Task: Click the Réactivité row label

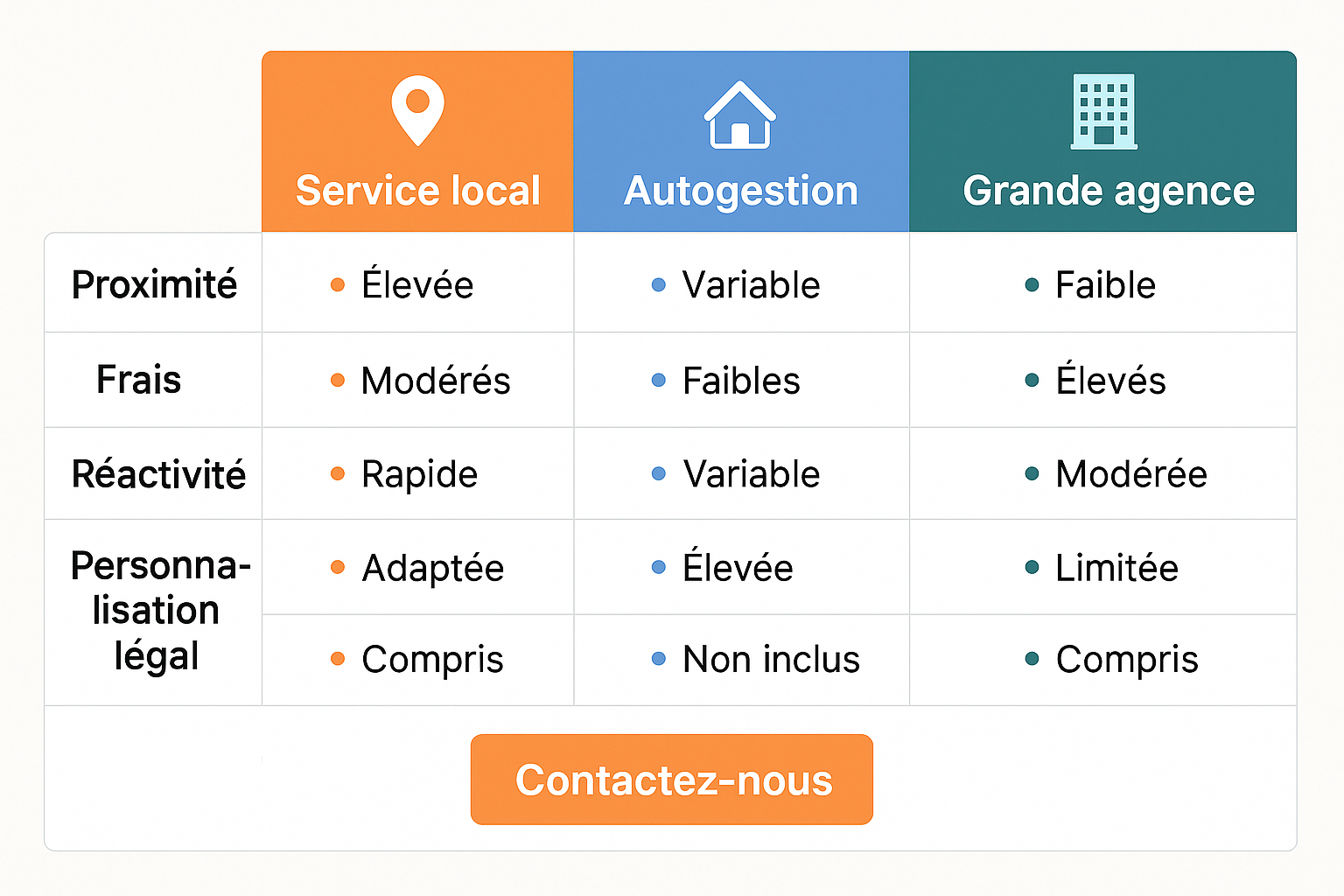Action: pyautogui.click(x=158, y=474)
